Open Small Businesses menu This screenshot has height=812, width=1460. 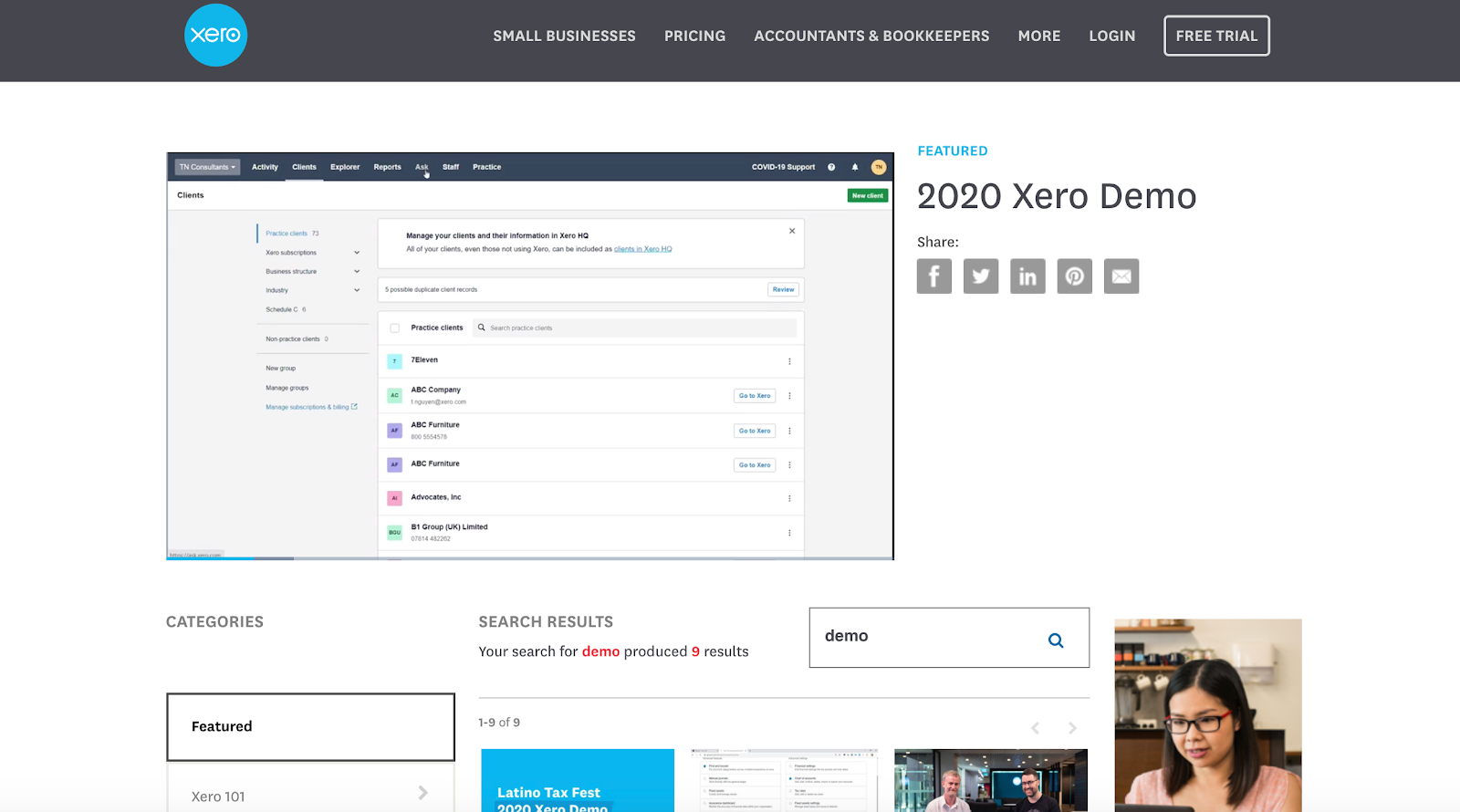564,36
